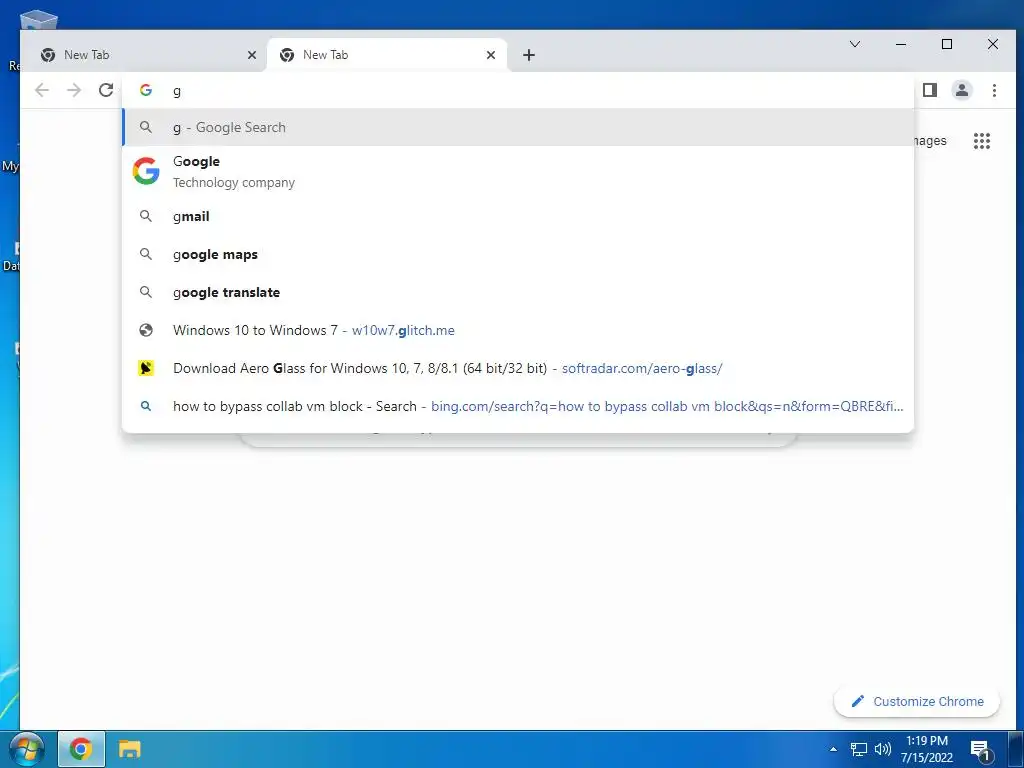Open the Google apps grid
This screenshot has height=768, width=1024.
(x=982, y=141)
